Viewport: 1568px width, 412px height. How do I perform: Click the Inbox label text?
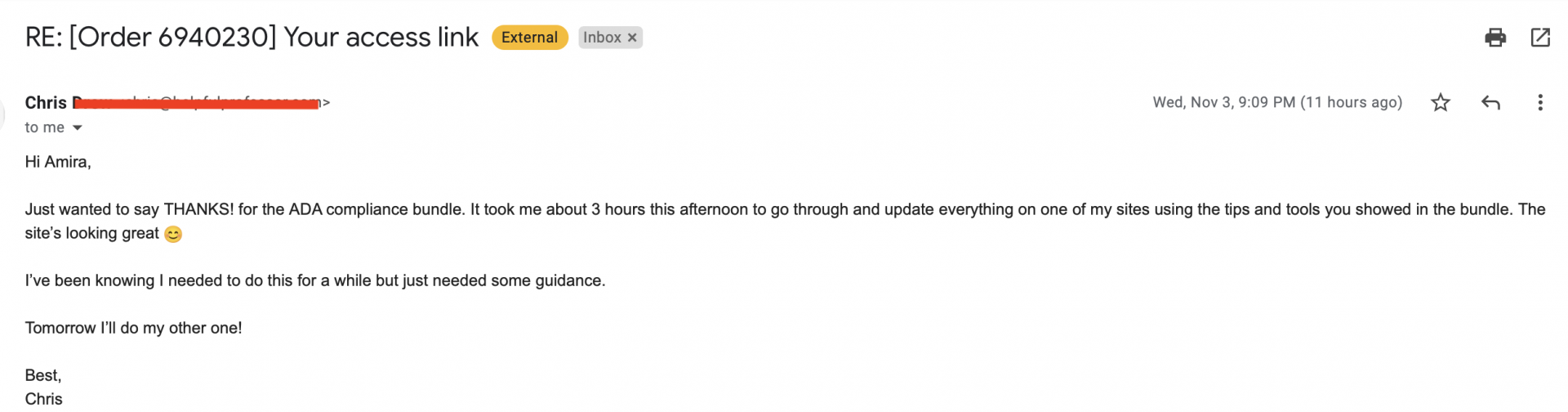click(x=602, y=38)
